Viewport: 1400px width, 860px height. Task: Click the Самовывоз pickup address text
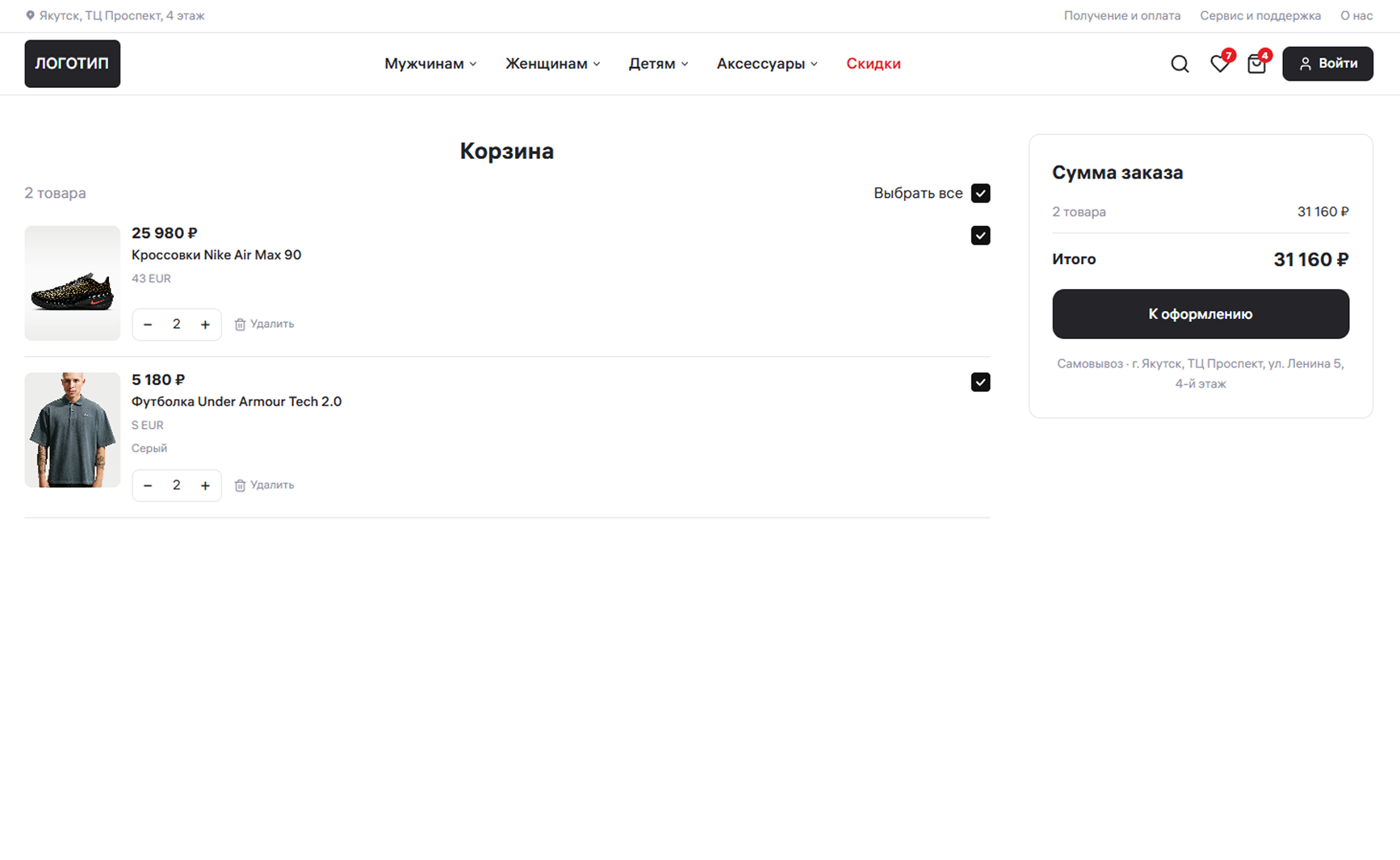click(1201, 374)
